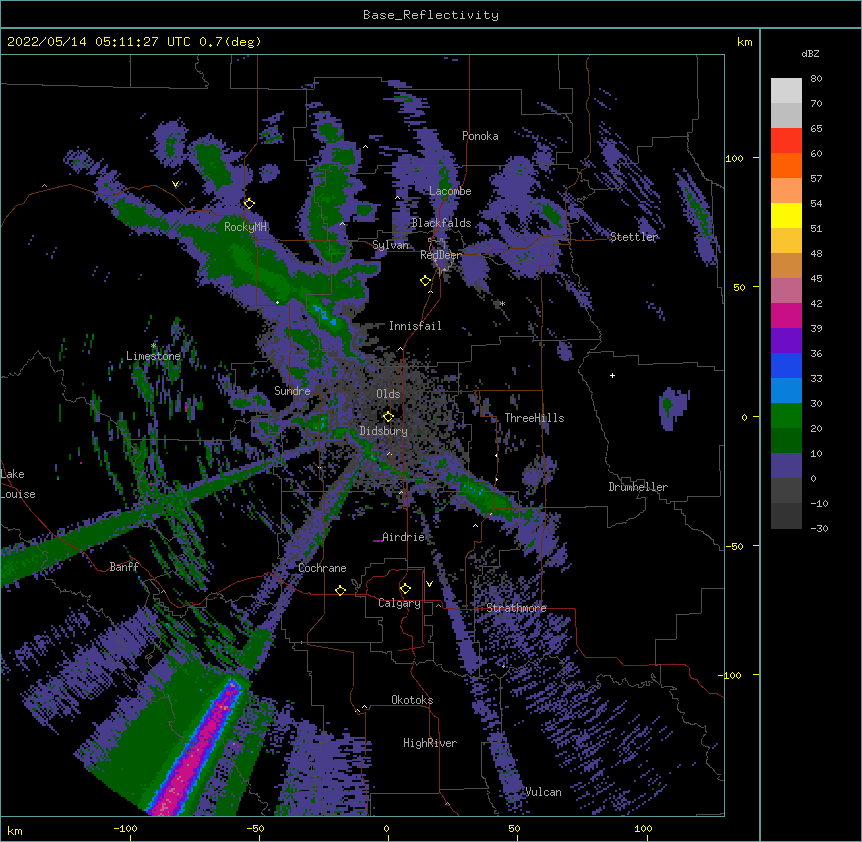Viewport: 862px width, 842px height.
Task: Click the -30 value on the dBZ legend
Action: [x=819, y=528]
